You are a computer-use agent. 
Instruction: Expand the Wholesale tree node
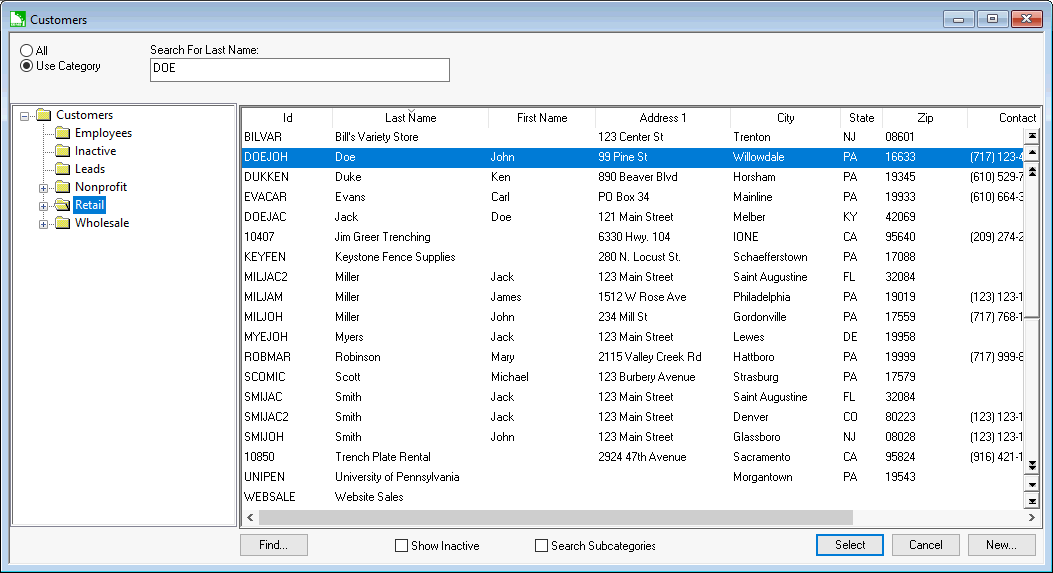pos(44,224)
